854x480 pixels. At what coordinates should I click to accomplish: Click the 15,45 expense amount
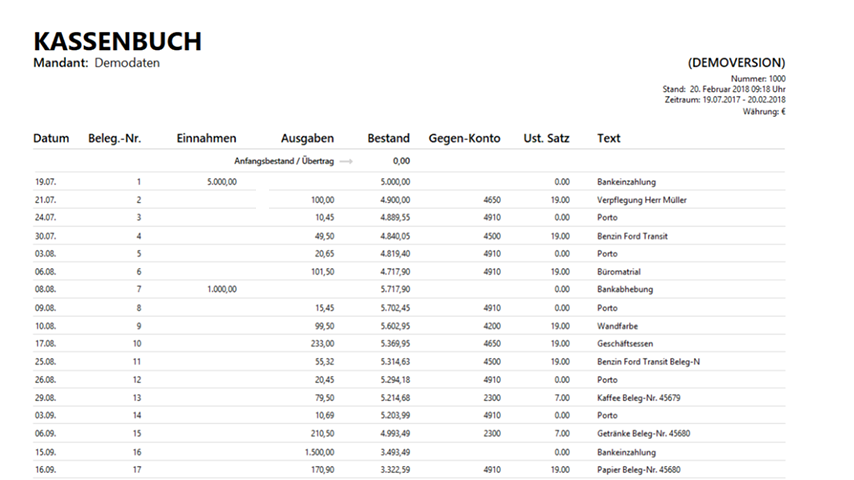325,308
